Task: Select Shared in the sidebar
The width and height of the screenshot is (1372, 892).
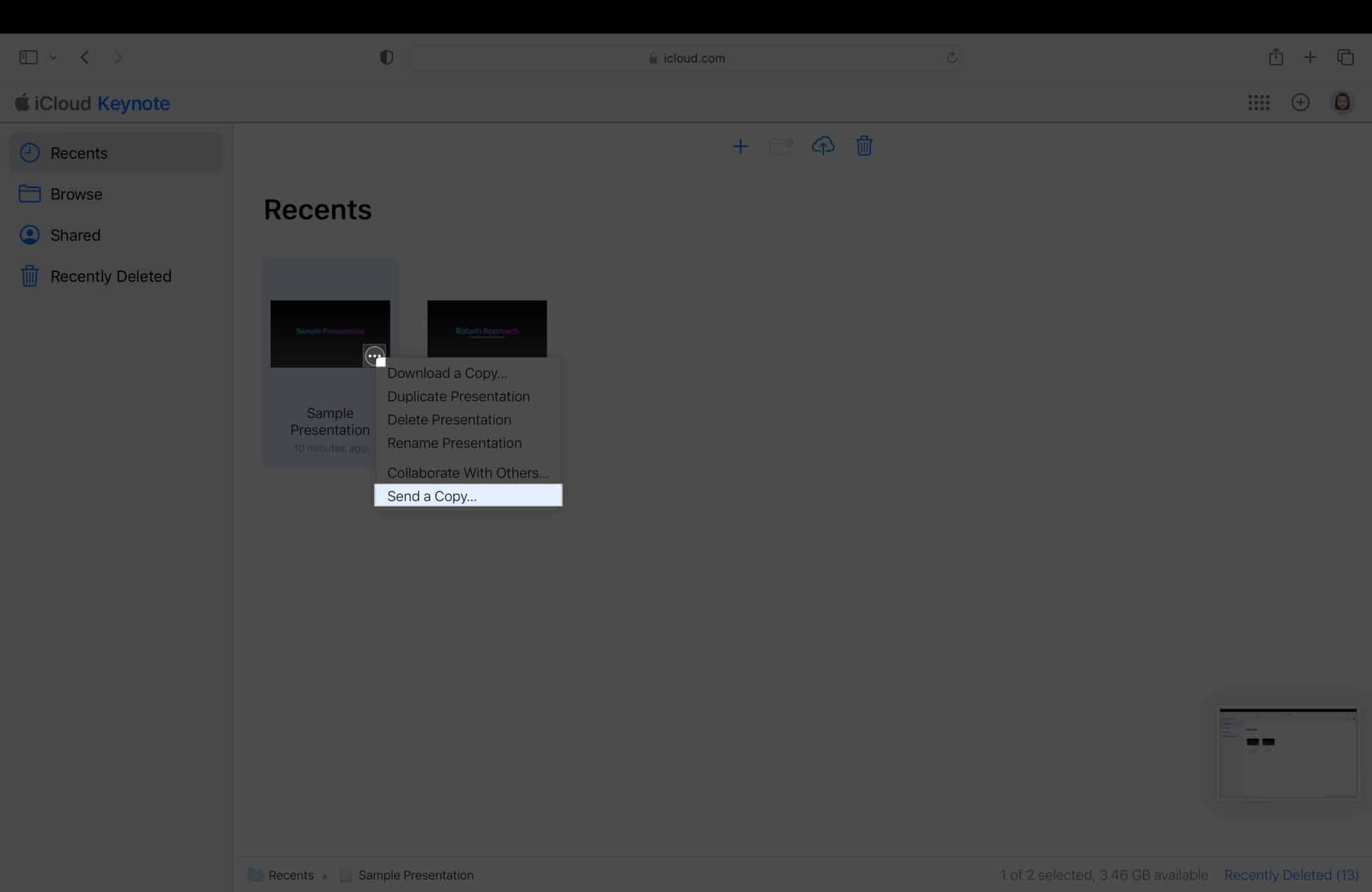Action: [116, 235]
